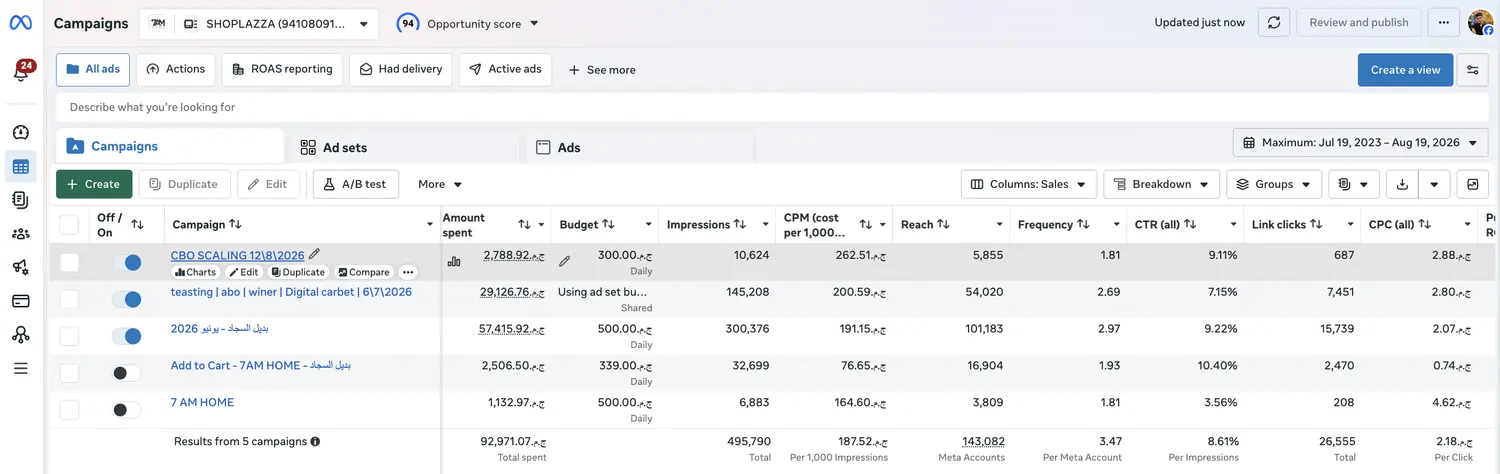The height and width of the screenshot is (474, 1500).
Task: Edit budget pencil for CBO SCALING campaign
Action: 564,261
